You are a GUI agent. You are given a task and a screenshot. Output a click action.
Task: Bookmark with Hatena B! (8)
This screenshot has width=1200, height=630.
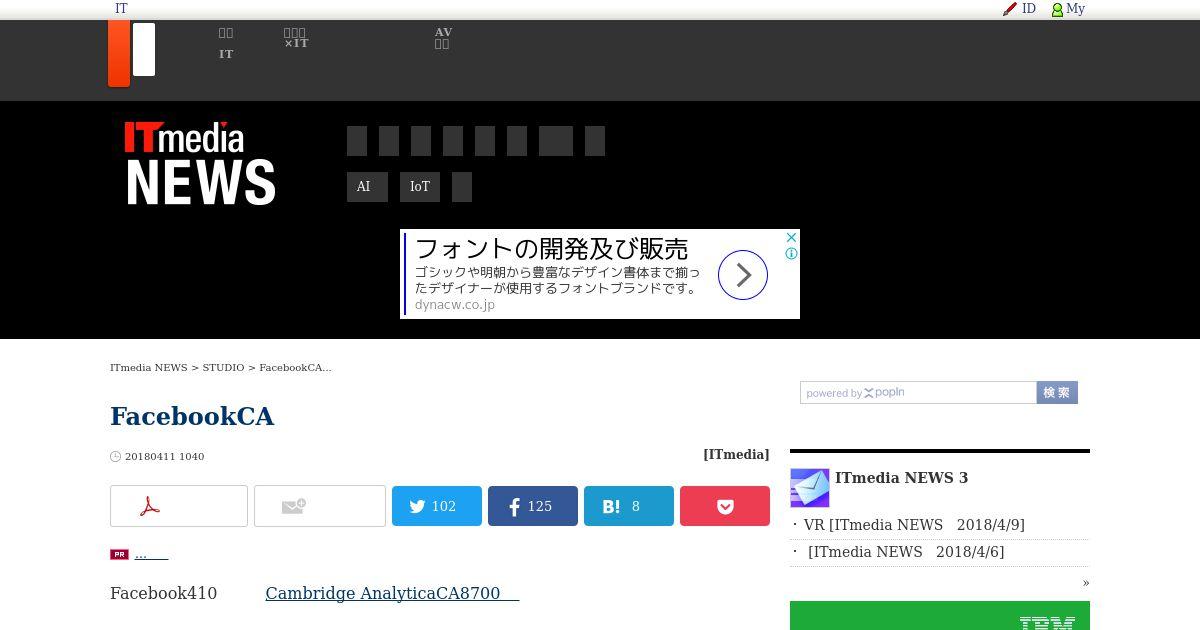[629, 506]
